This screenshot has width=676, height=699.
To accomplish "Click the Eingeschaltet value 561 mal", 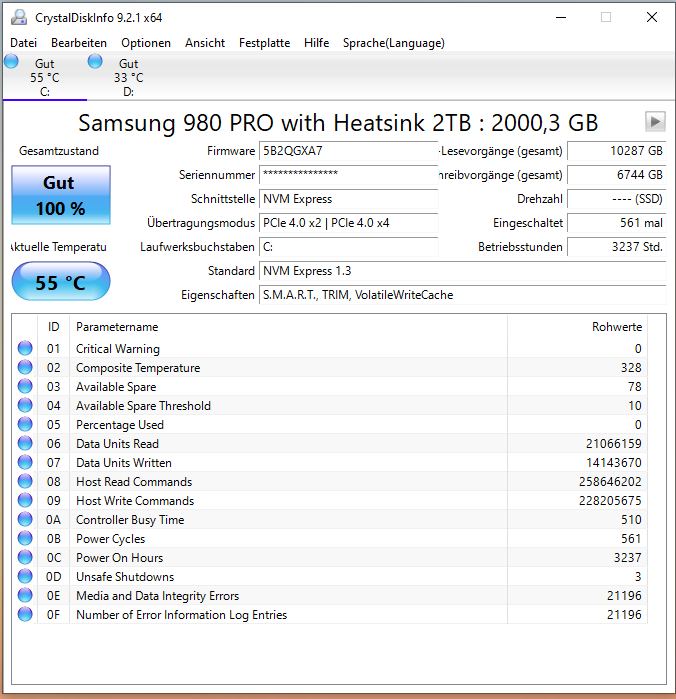I will click(x=617, y=223).
